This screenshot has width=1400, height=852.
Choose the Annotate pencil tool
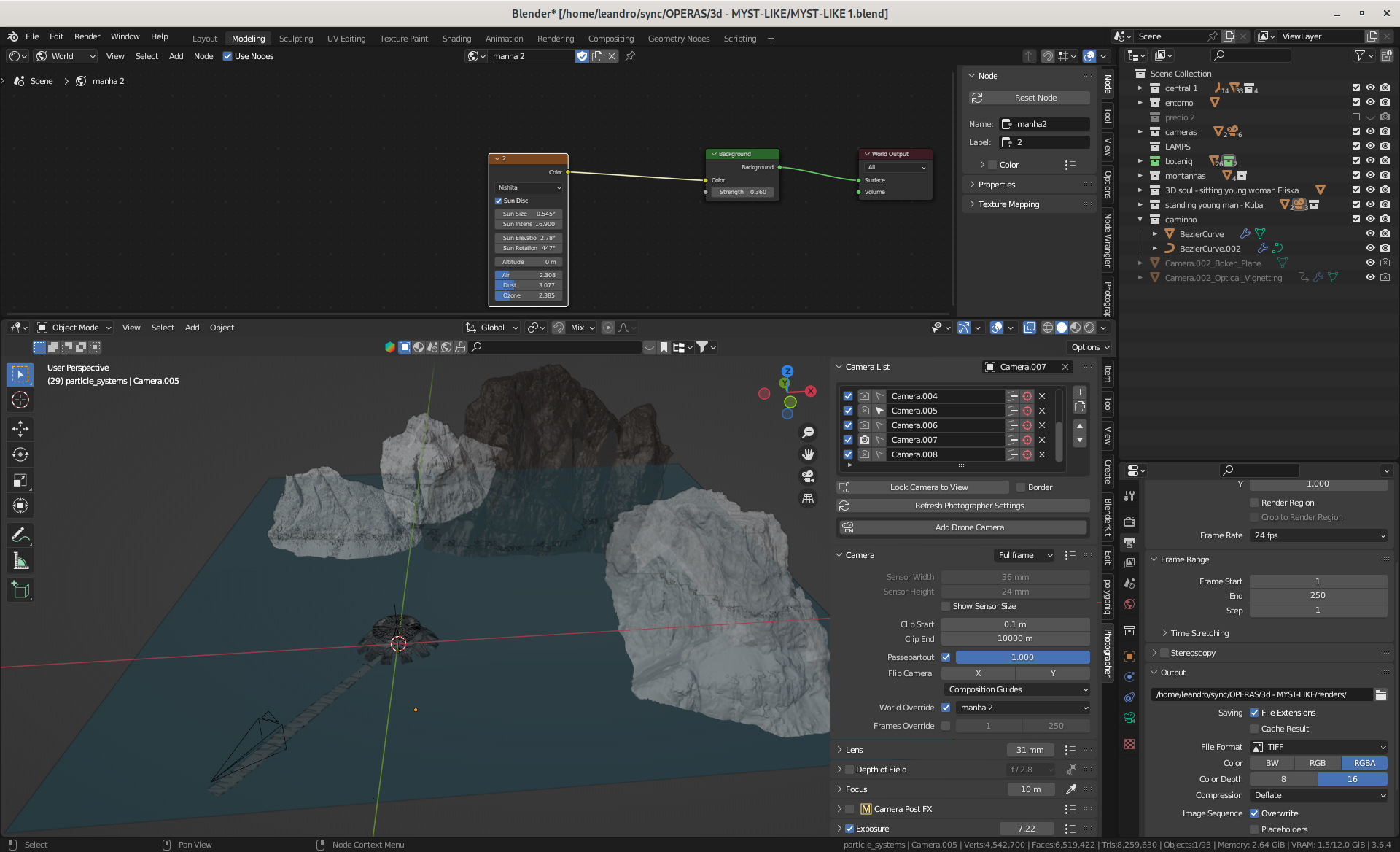(20, 535)
